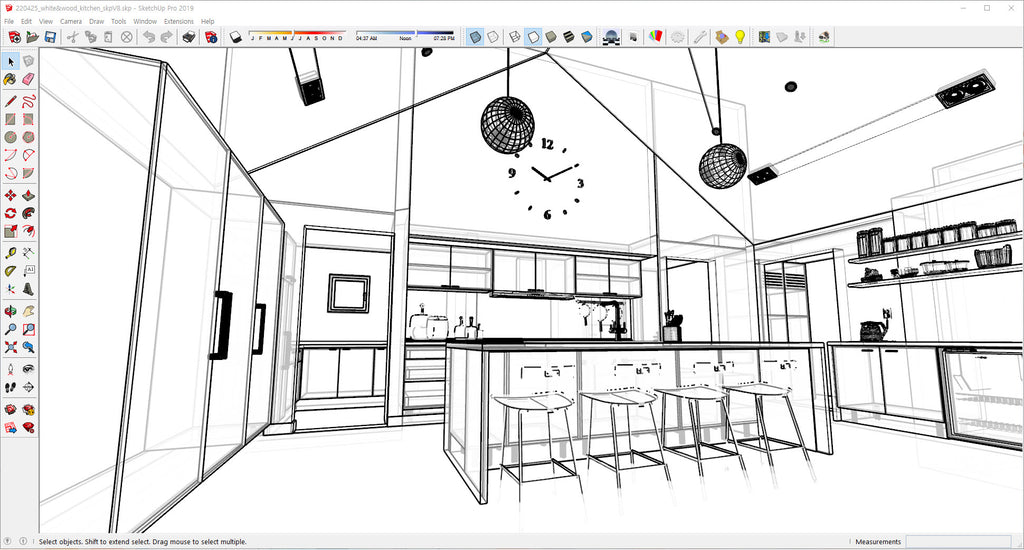Choose the Follow Me tool
Image resolution: width=1024 pixels, height=550 pixels.
(28, 214)
